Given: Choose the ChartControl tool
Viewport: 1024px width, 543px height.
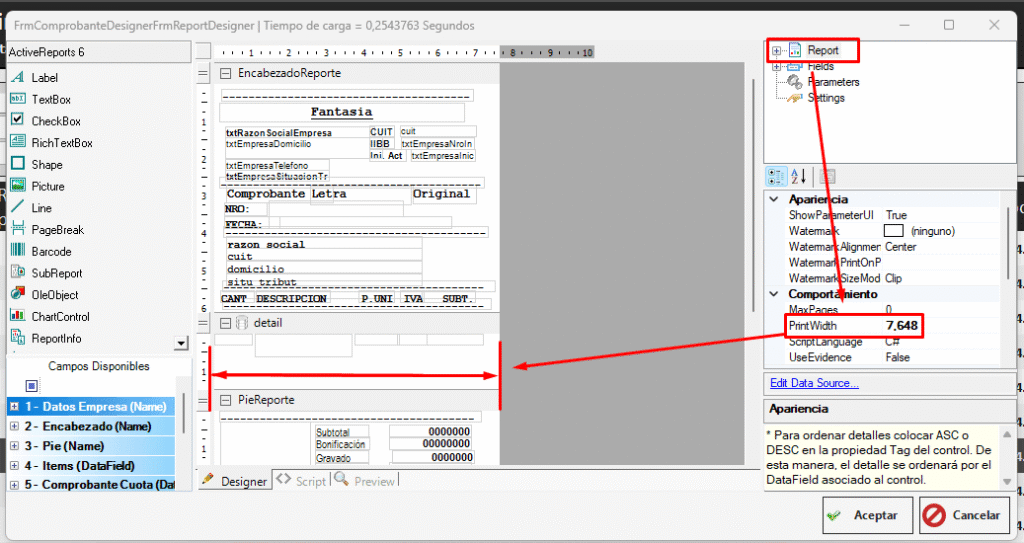Looking at the screenshot, I should click(x=61, y=317).
